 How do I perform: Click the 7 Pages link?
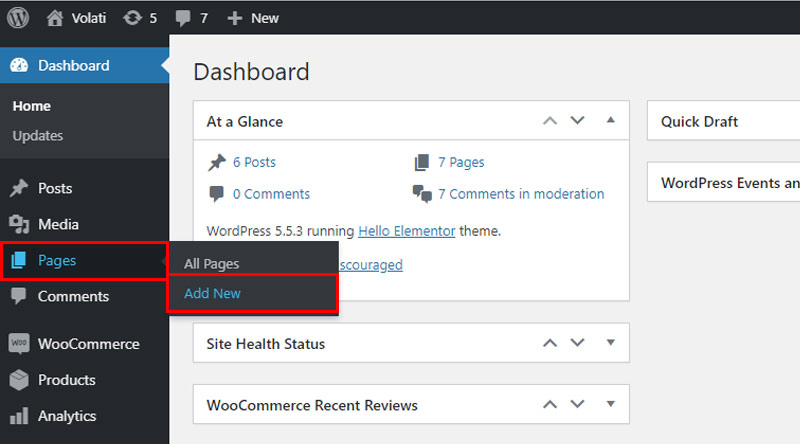pos(461,162)
